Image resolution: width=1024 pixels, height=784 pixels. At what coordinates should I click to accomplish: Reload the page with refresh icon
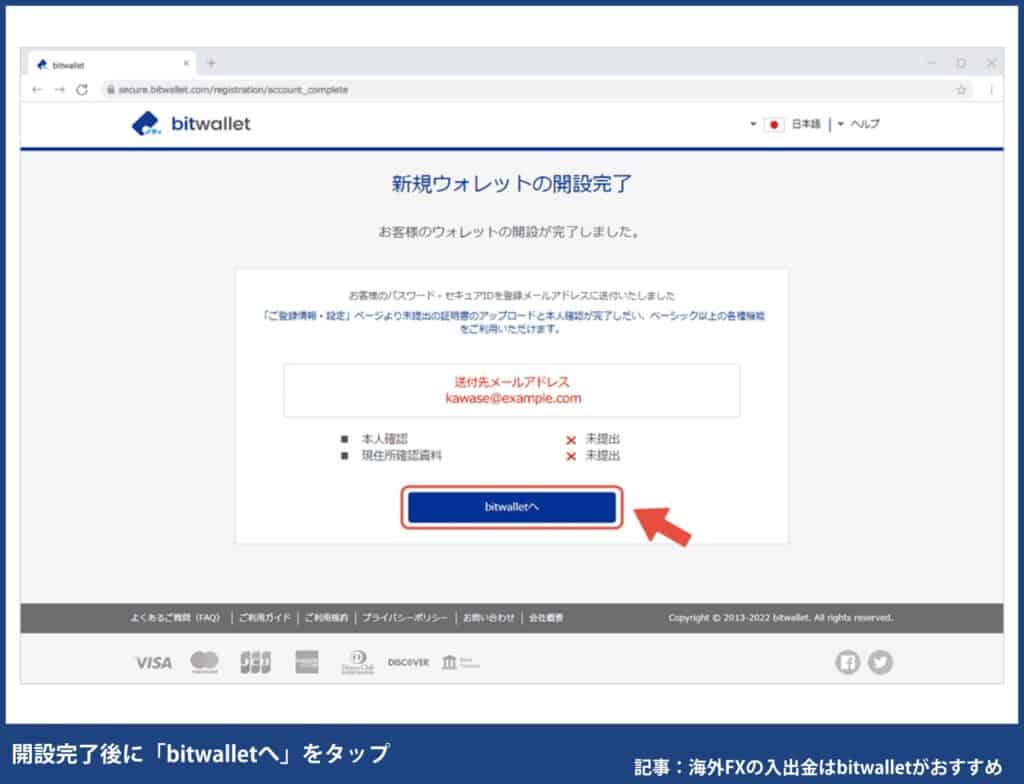(x=82, y=90)
